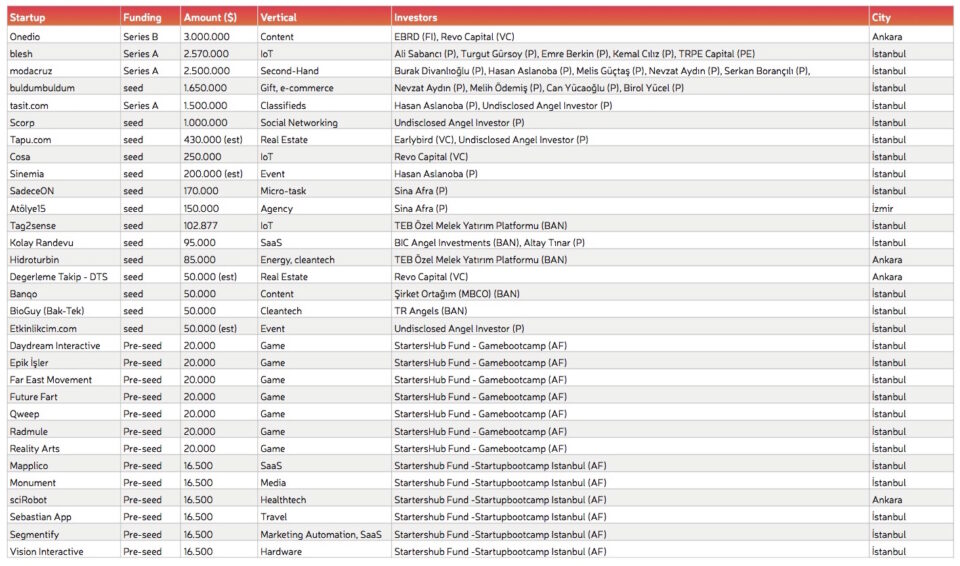Click the 2.570.000 amount cell
The image size is (960, 566).
click(x=219, y=54)
